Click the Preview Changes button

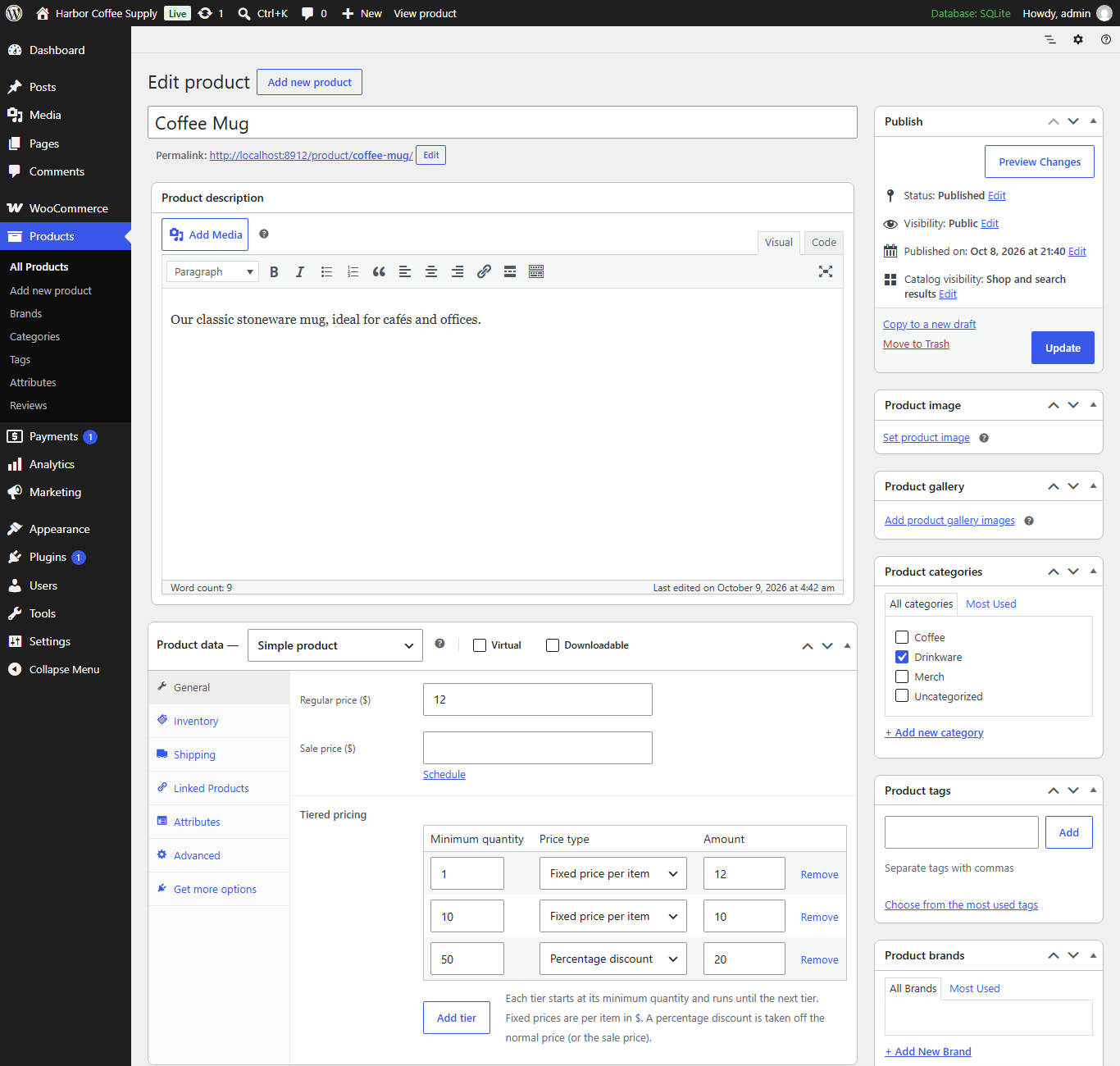(1040, 162)
